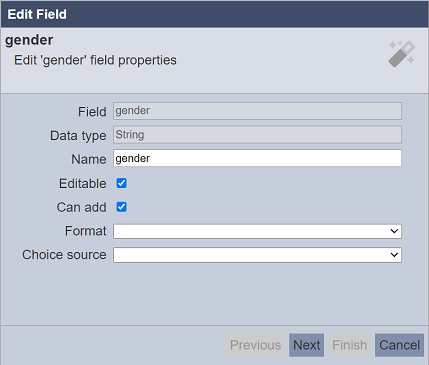The height and width of the screenshot is (365, 429).
Task: Toggle the Editable checkbox
Action: pos(121,183)
